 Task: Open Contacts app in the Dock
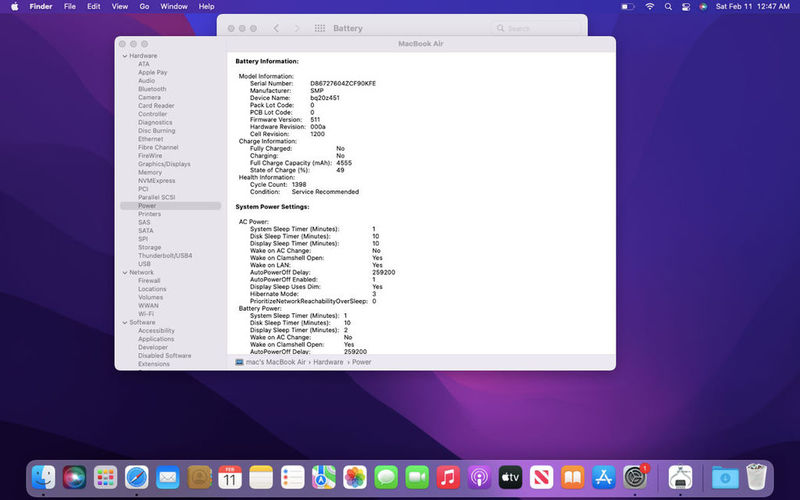pyautogui.click(x=199, y=478)
